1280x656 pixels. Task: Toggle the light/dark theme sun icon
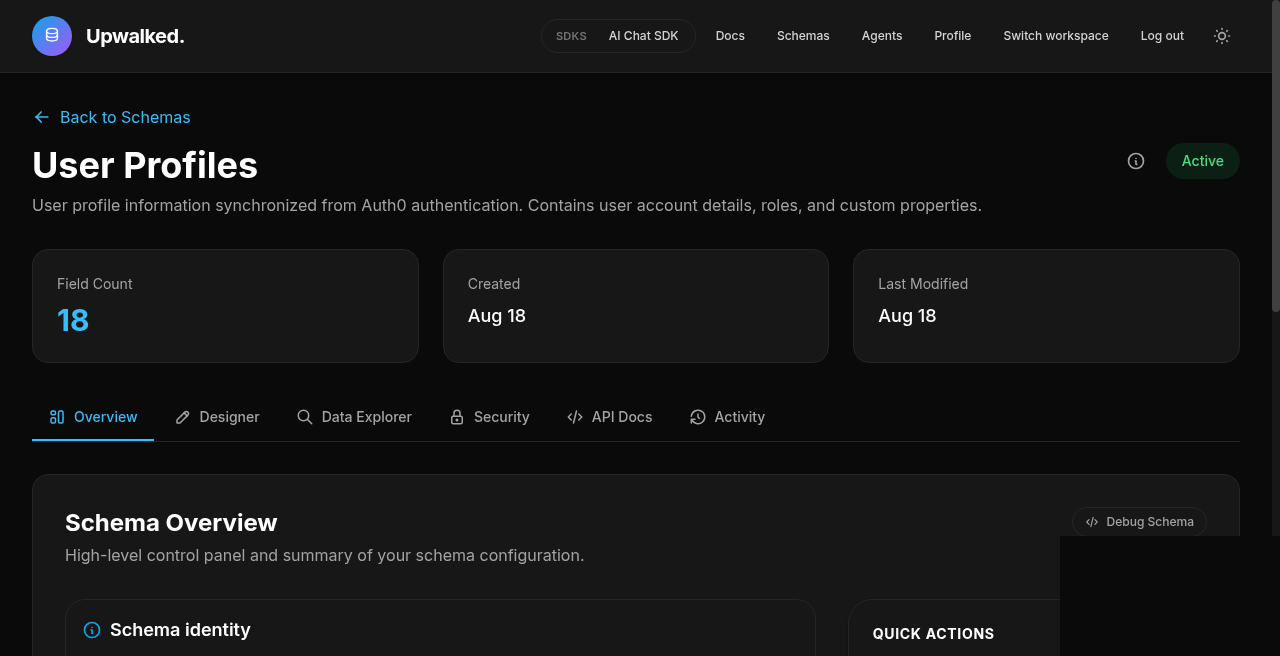coord(1222,36)
